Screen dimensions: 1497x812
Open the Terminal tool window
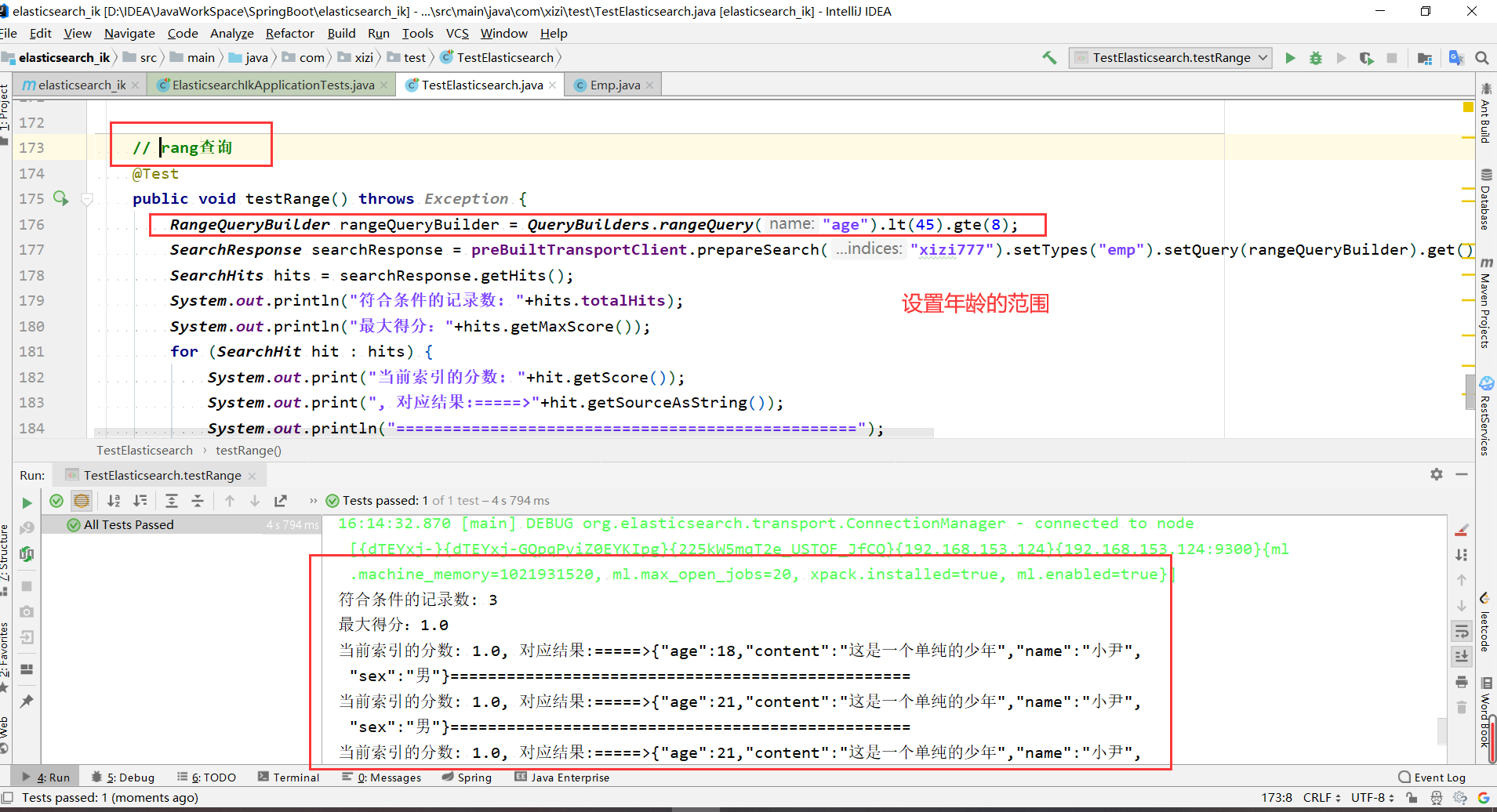[x=289, y=778]
